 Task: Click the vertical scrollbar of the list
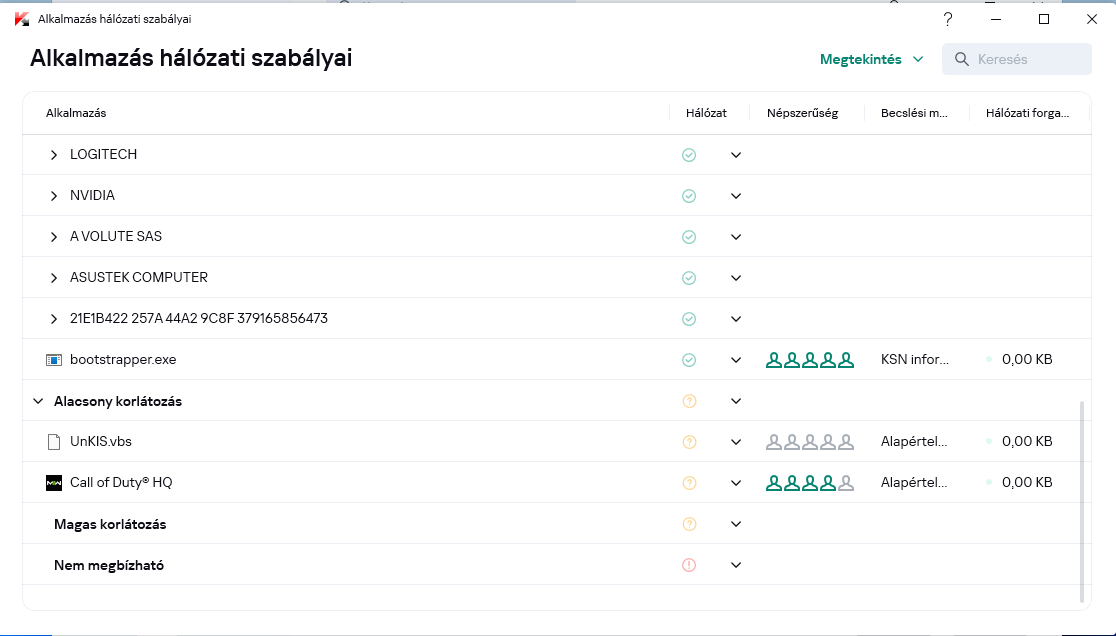pos(1082,490)
